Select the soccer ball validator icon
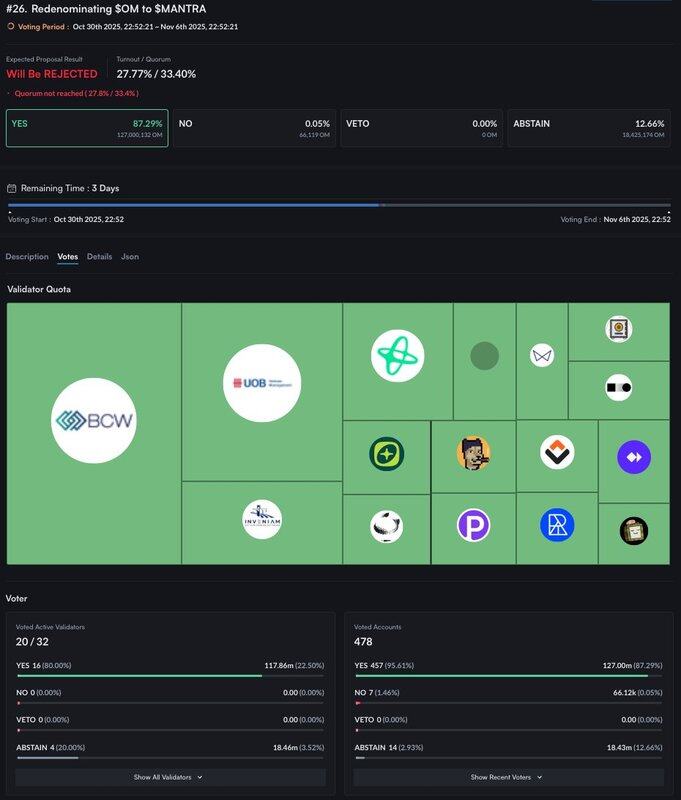 (x=386, y=526)
